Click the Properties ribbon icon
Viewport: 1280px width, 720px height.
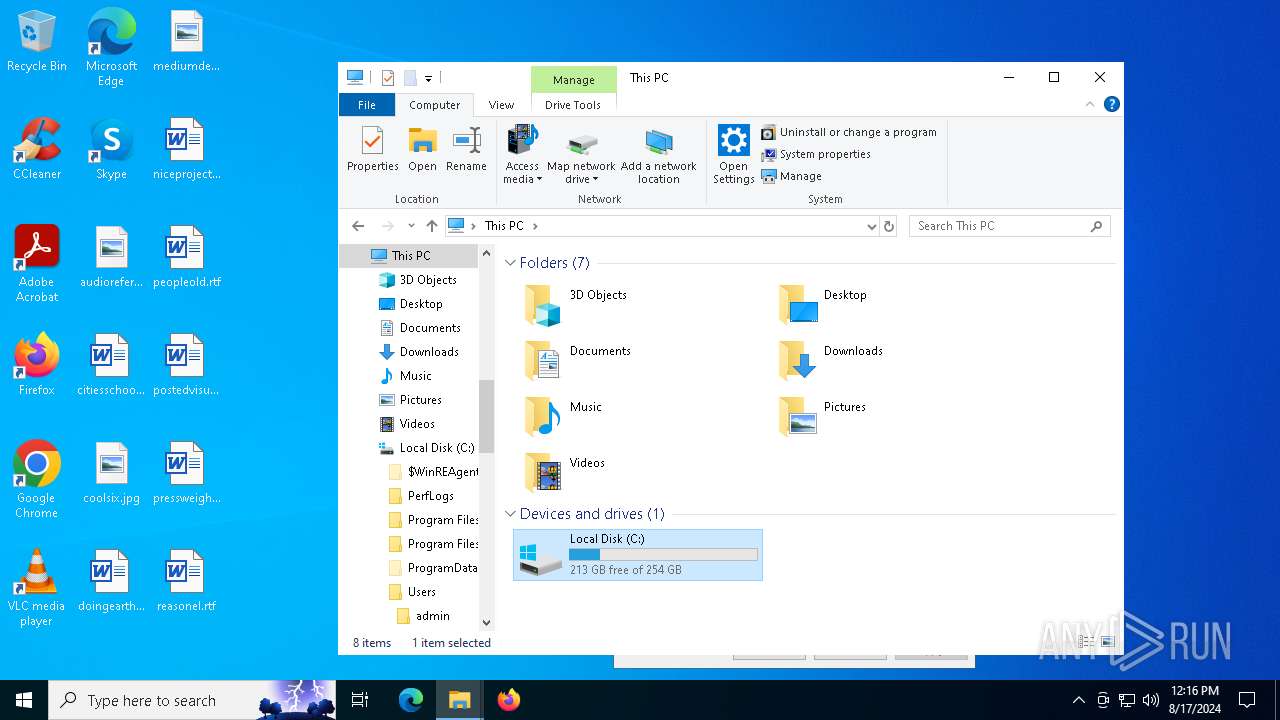(372, 150)
